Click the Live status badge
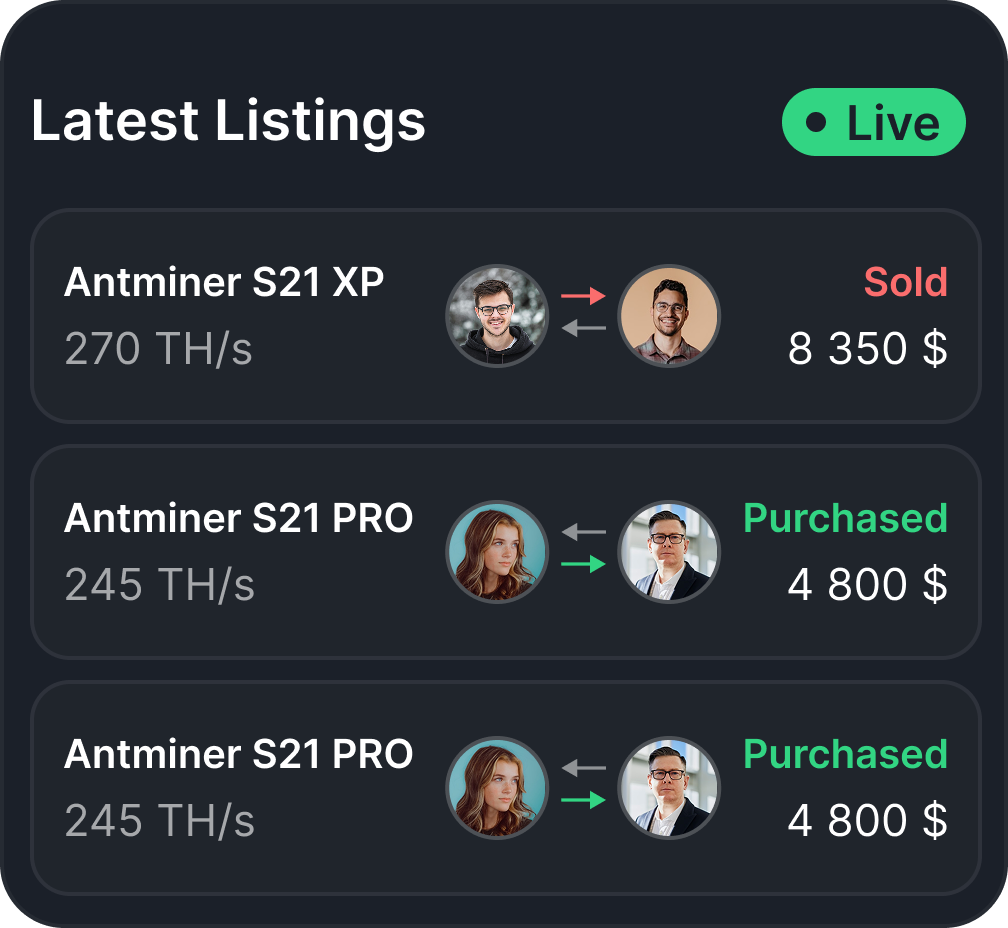This screenshot has height=928, width=1008. (x=873, y=123)
